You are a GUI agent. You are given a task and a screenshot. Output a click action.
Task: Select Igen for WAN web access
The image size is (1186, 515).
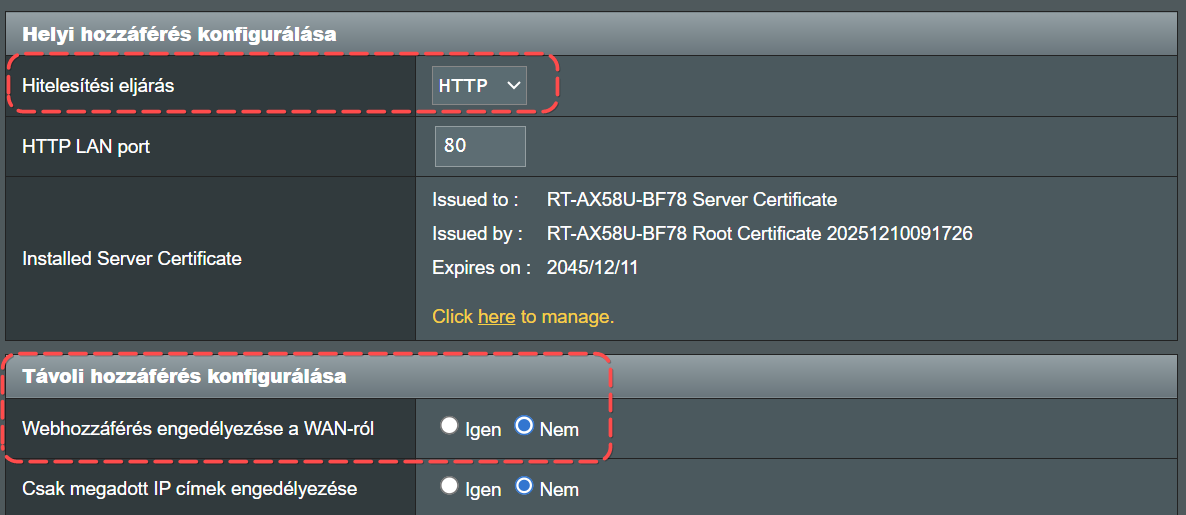pos(449,427)
